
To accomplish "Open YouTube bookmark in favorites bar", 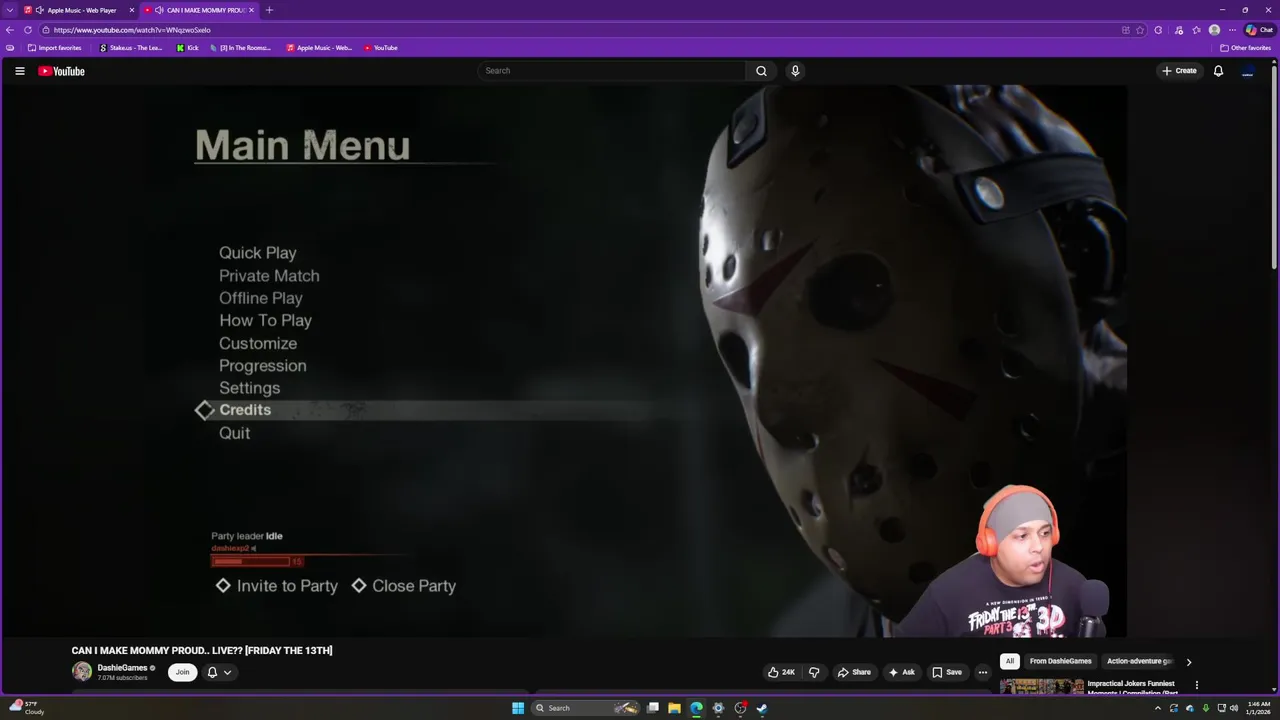I will pyautogui.click(x=381, y=48).
